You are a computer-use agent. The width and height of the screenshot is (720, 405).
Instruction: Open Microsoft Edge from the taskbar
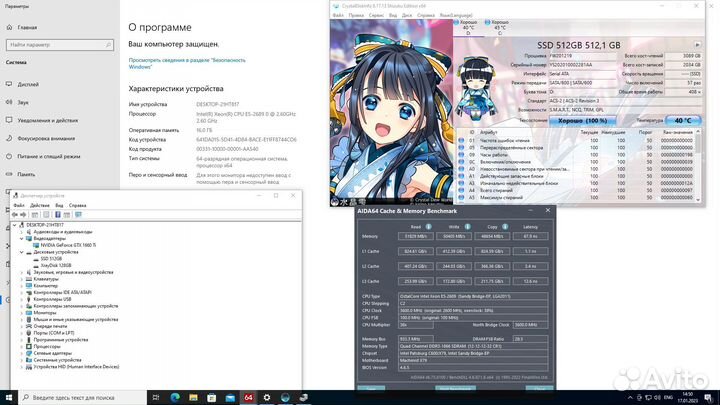(175, 397)
